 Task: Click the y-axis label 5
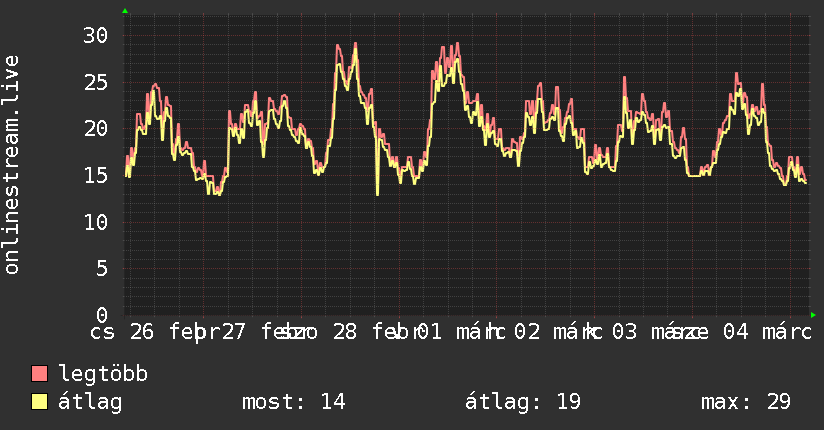(x=102, y=269)
